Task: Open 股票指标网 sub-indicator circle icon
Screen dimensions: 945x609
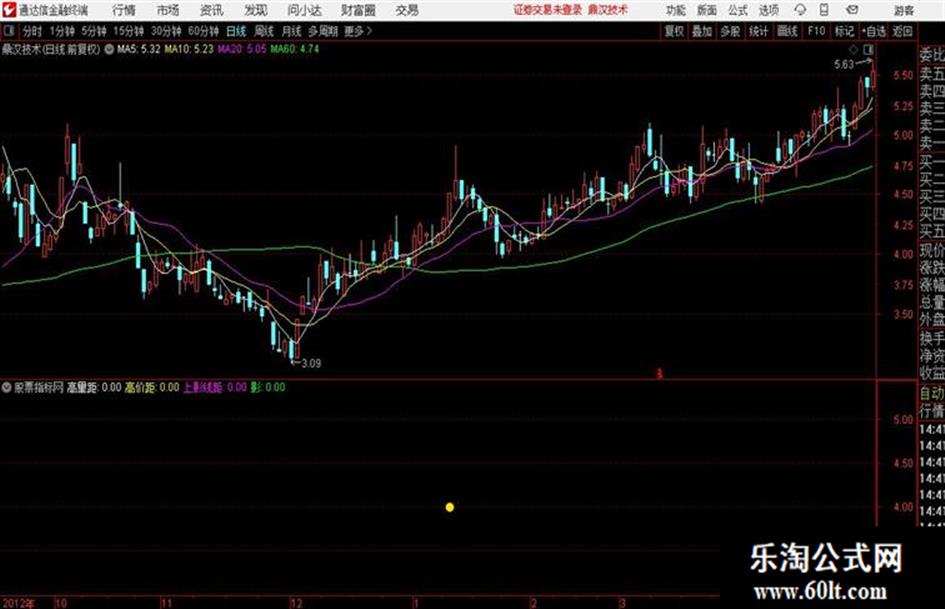Action: 7,387
